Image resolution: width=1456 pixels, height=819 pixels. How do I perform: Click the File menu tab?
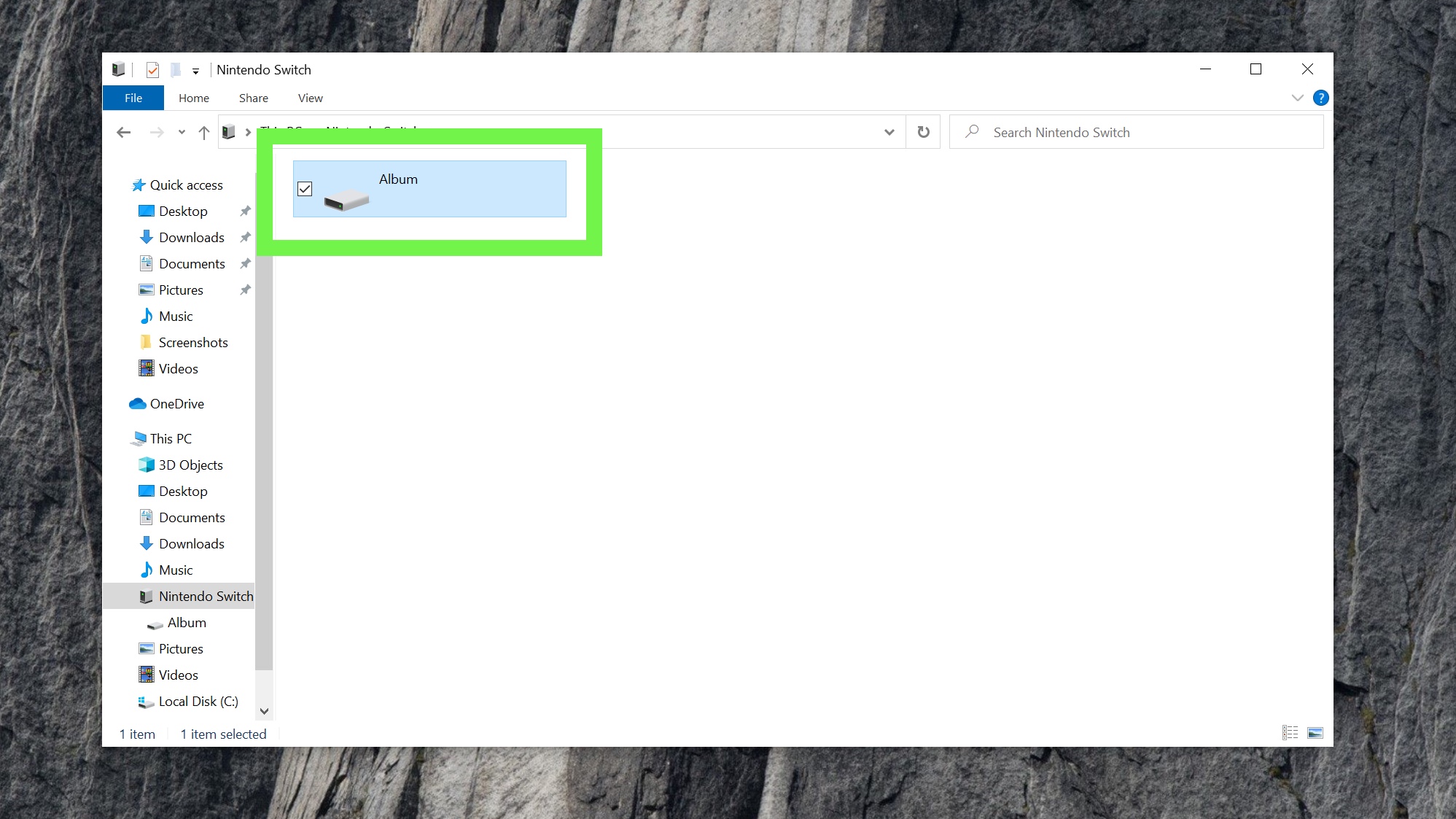pos(133,97)
